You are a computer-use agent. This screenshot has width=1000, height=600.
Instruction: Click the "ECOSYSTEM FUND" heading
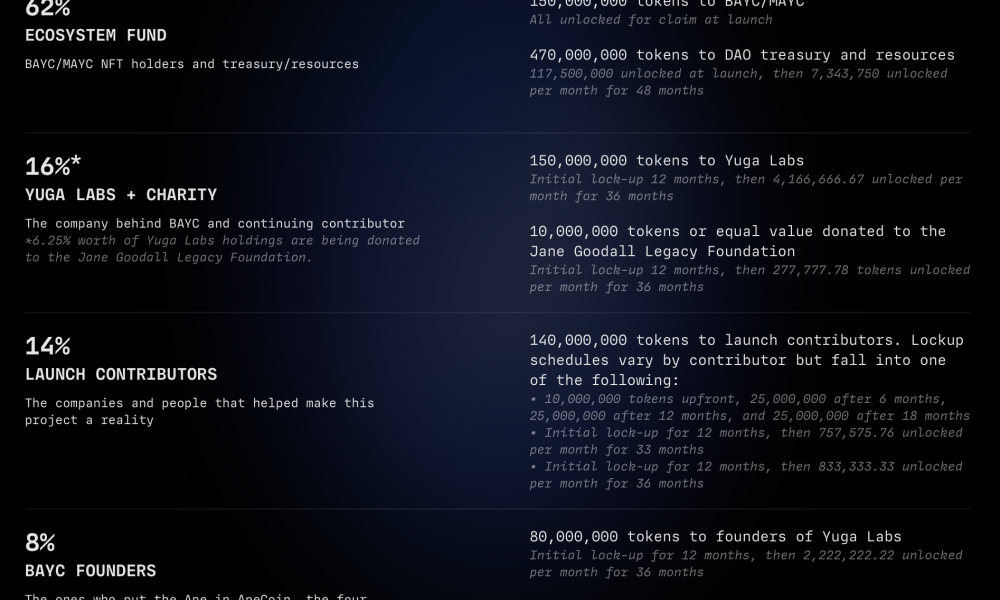pos(96,36)
